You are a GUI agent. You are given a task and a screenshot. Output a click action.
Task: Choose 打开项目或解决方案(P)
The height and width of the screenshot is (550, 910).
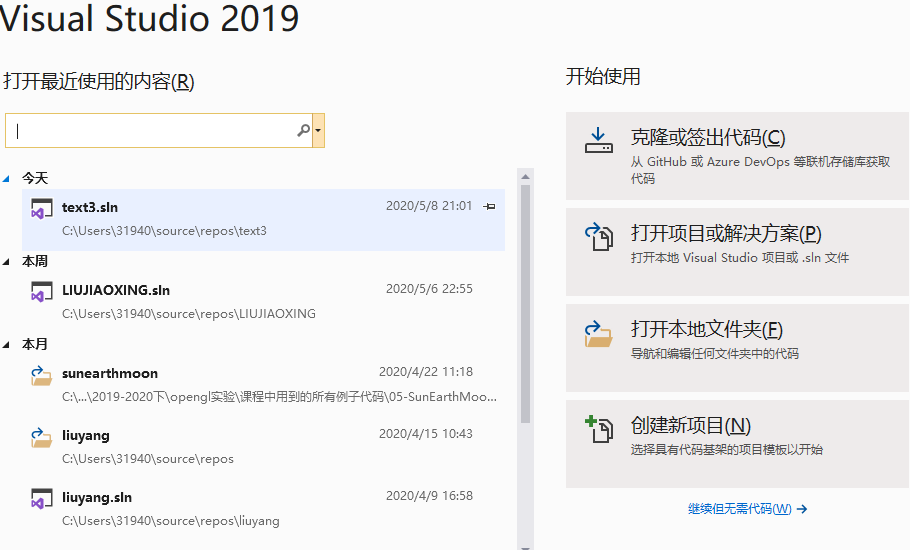tap(737, 252)
